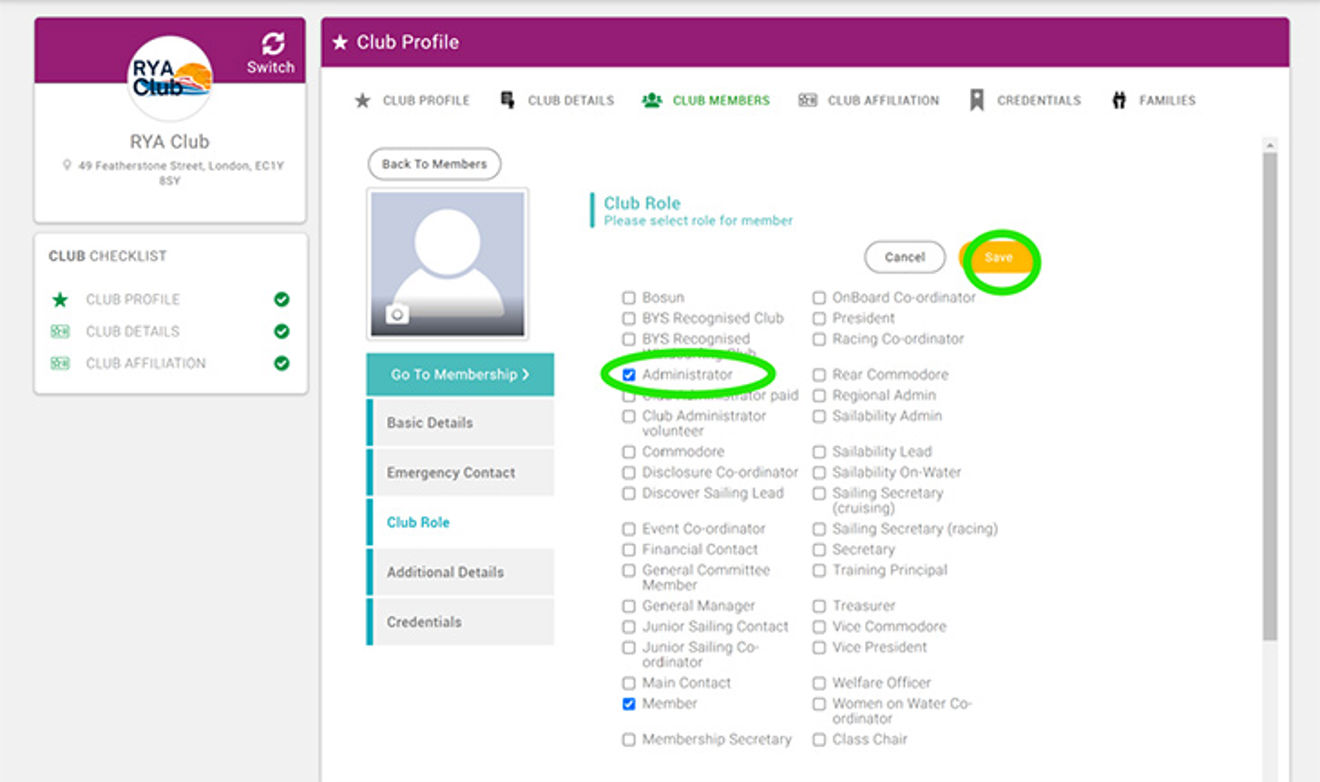Click the vertical scrollbar on the right
Image resolution: width=1320 pixels, height=782 pixels.
click(x=1270, y=400)
